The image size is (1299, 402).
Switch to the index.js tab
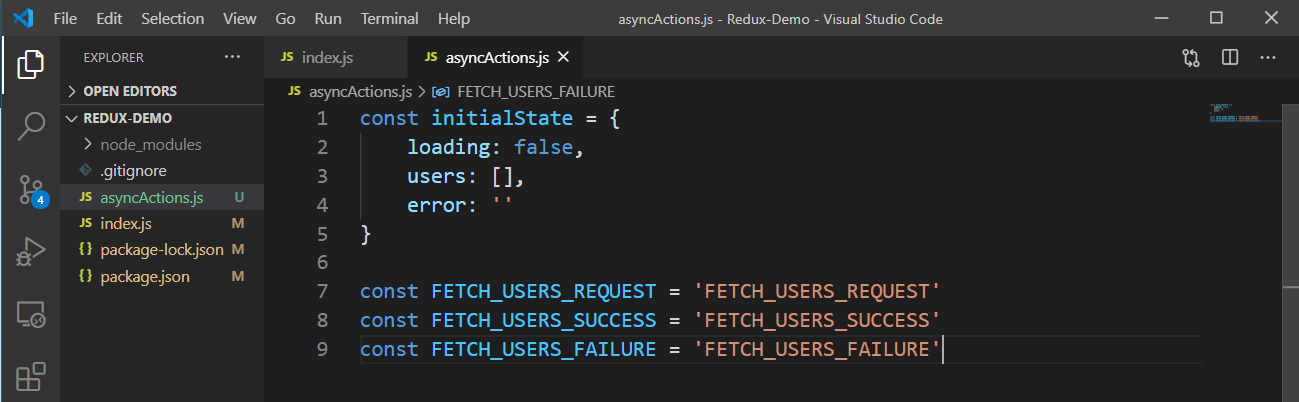click(x=336, y=57)
